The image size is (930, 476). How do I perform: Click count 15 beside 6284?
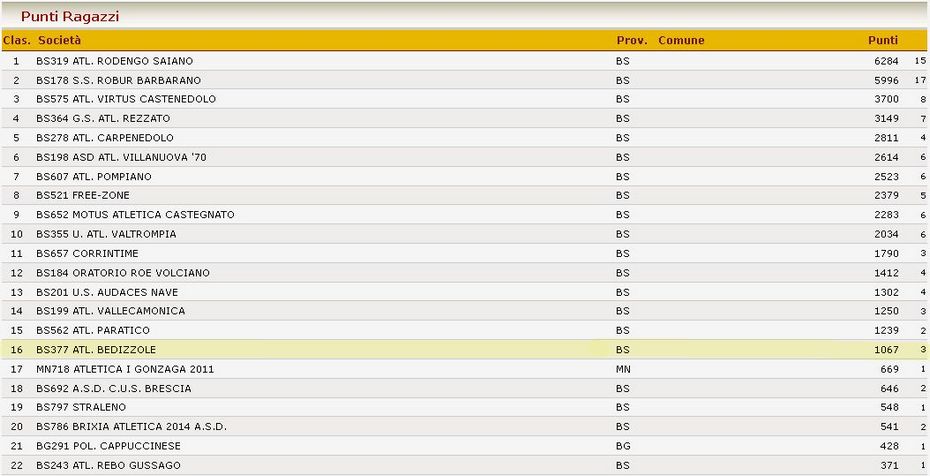(920, 61)
